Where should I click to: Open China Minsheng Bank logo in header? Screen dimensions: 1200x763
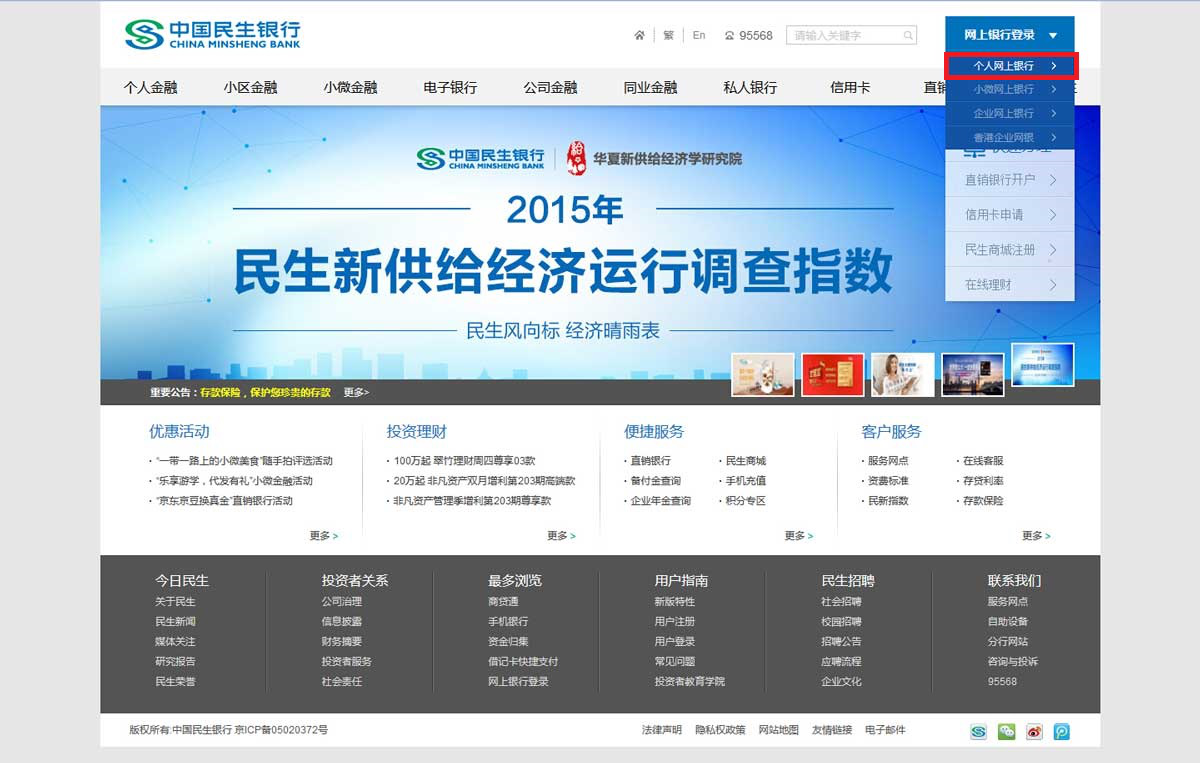[x=212, y=35]
